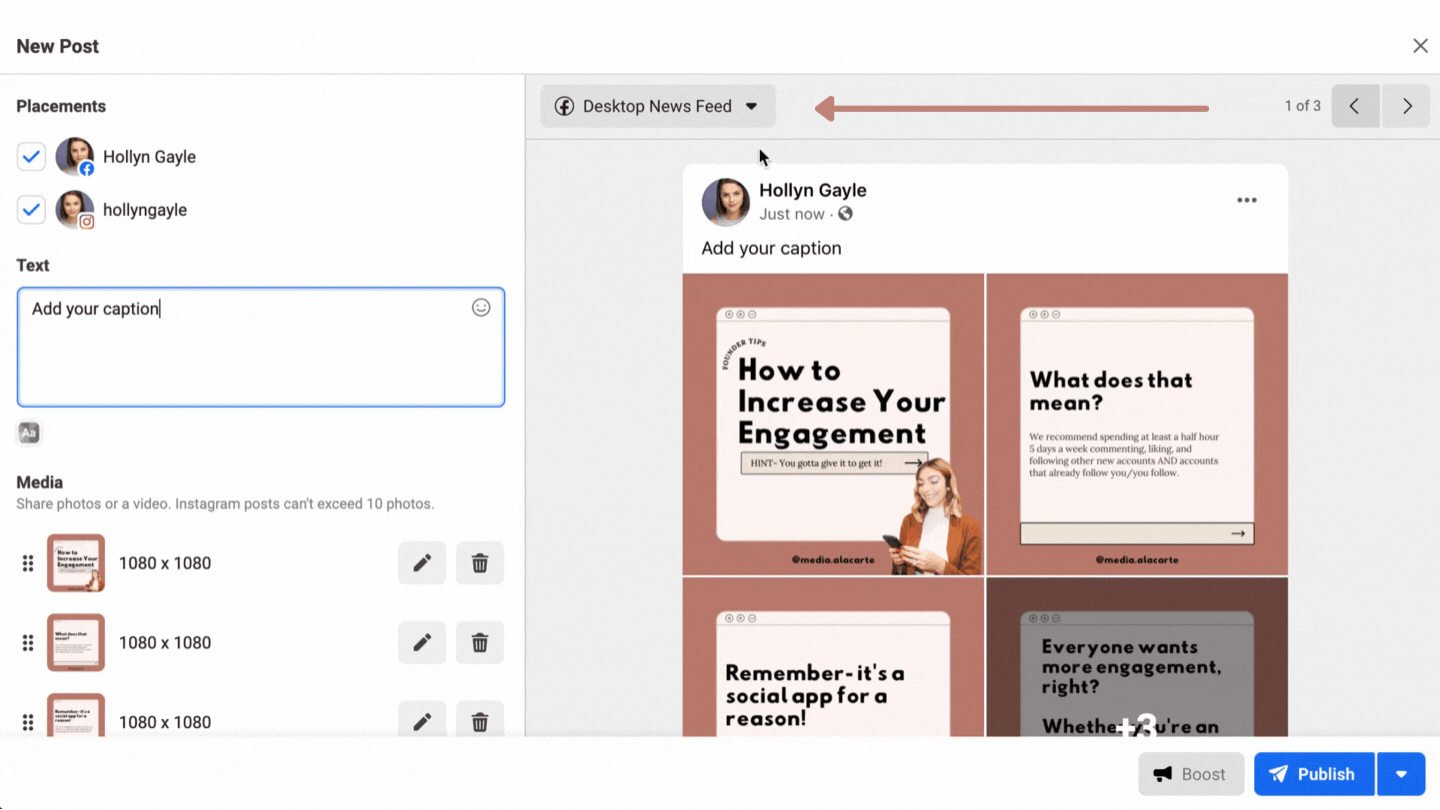This screenshot has height=810, width=1440.
Task: Open the post preview three-dot menu
Action: pos(1246,200)
